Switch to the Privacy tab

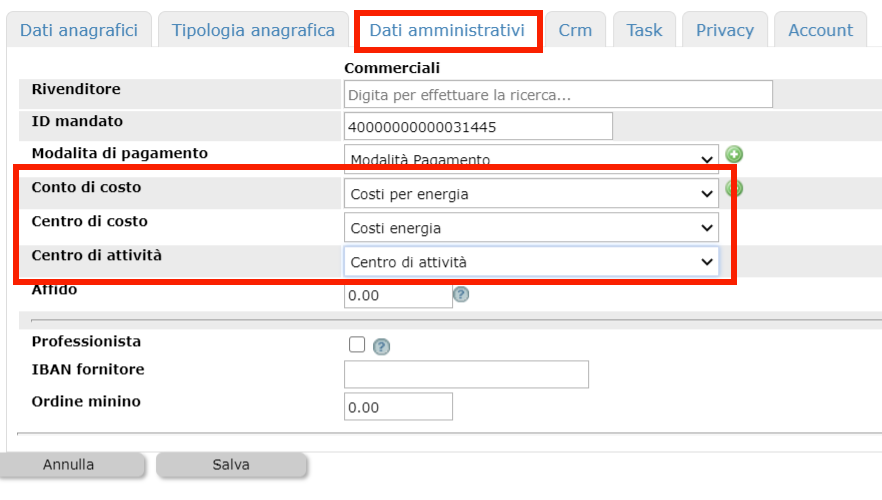point(724,30)
